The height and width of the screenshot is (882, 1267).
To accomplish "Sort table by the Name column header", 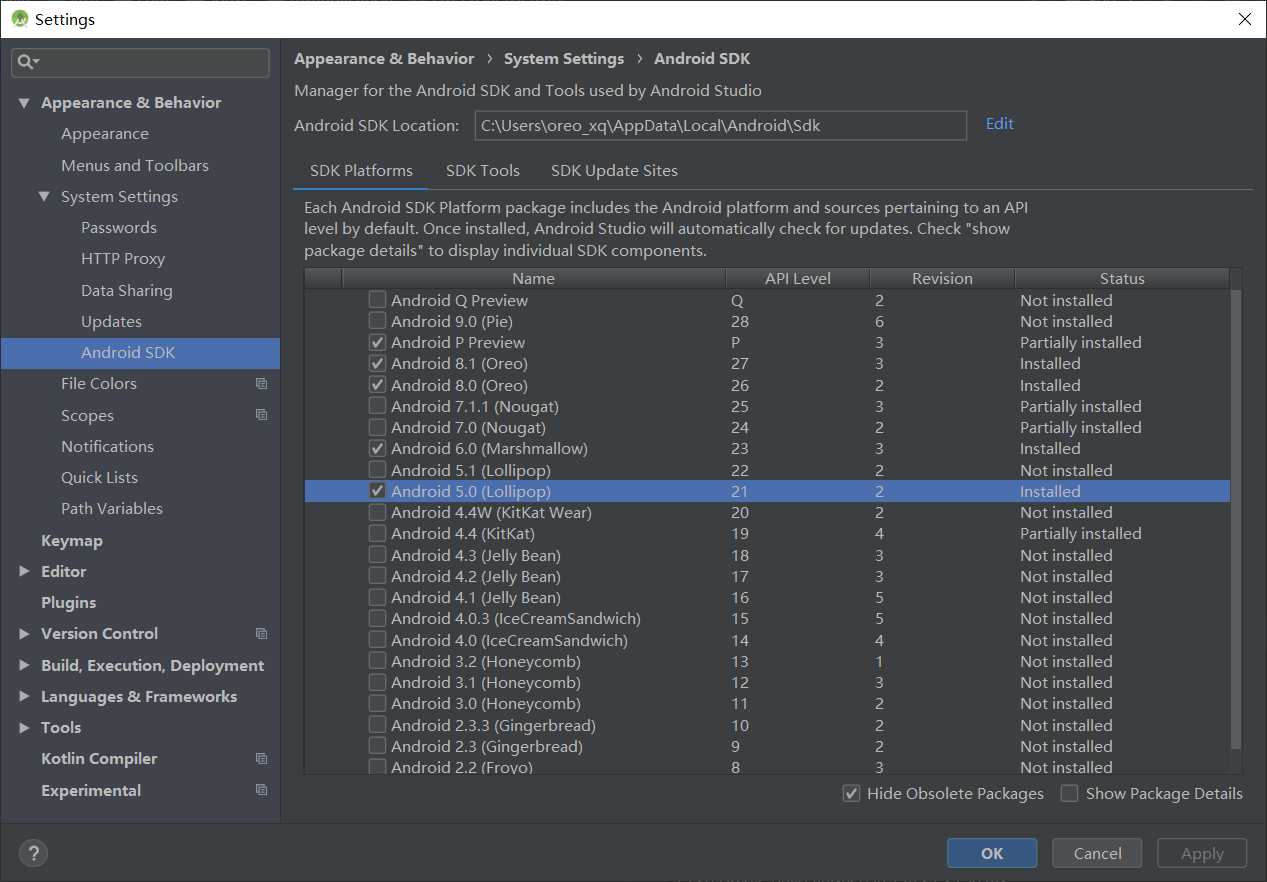I will pyautogui.click(x=533, y=279).
